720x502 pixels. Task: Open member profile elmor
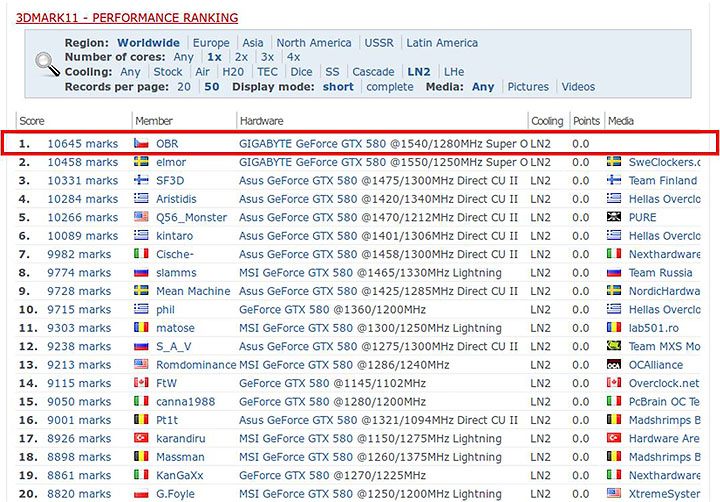(171, 162)
